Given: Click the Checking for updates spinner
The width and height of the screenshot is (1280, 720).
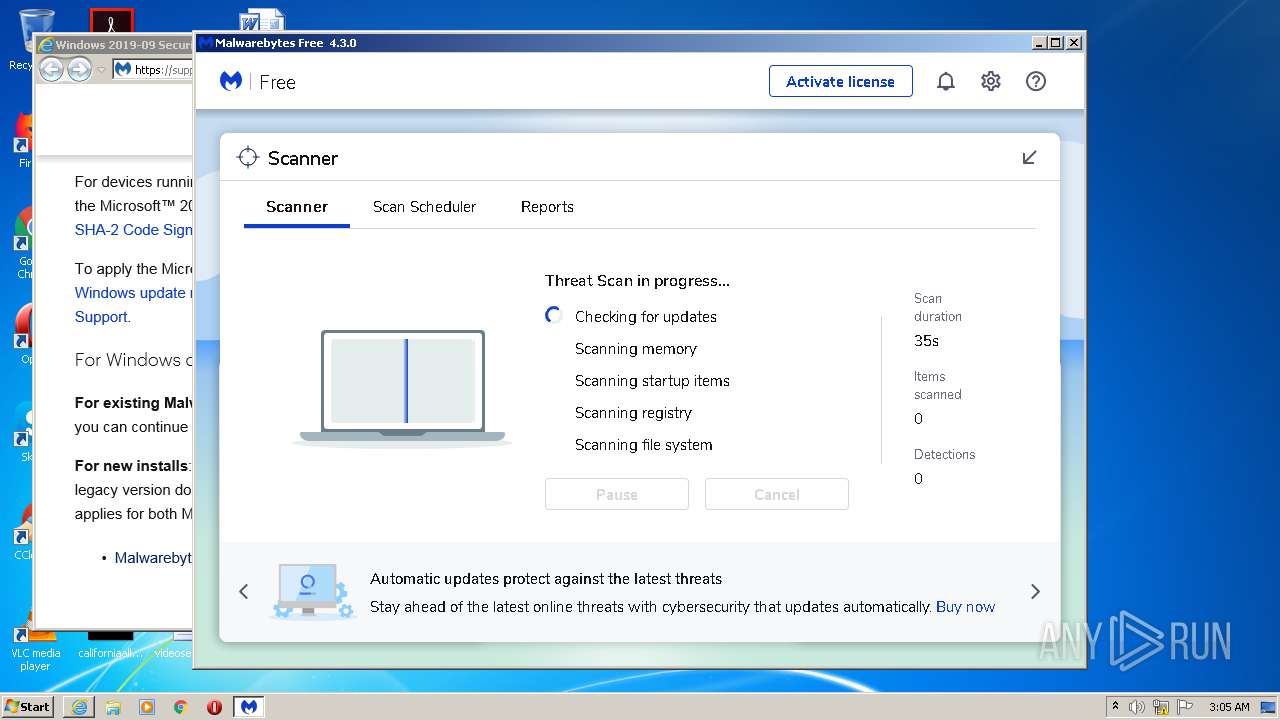Looking at the screenshot, I should point(553,315).
